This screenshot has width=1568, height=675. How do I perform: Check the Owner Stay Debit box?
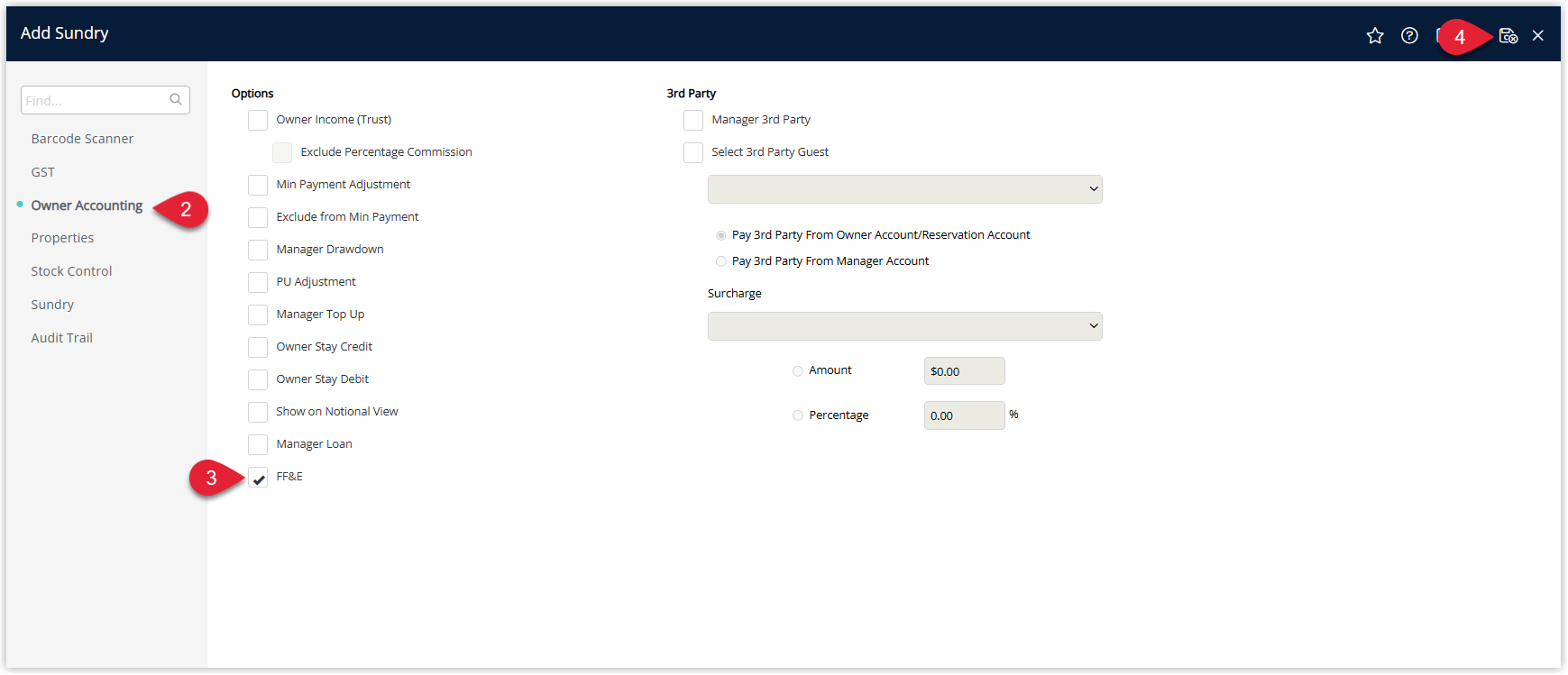pos(258,379)
